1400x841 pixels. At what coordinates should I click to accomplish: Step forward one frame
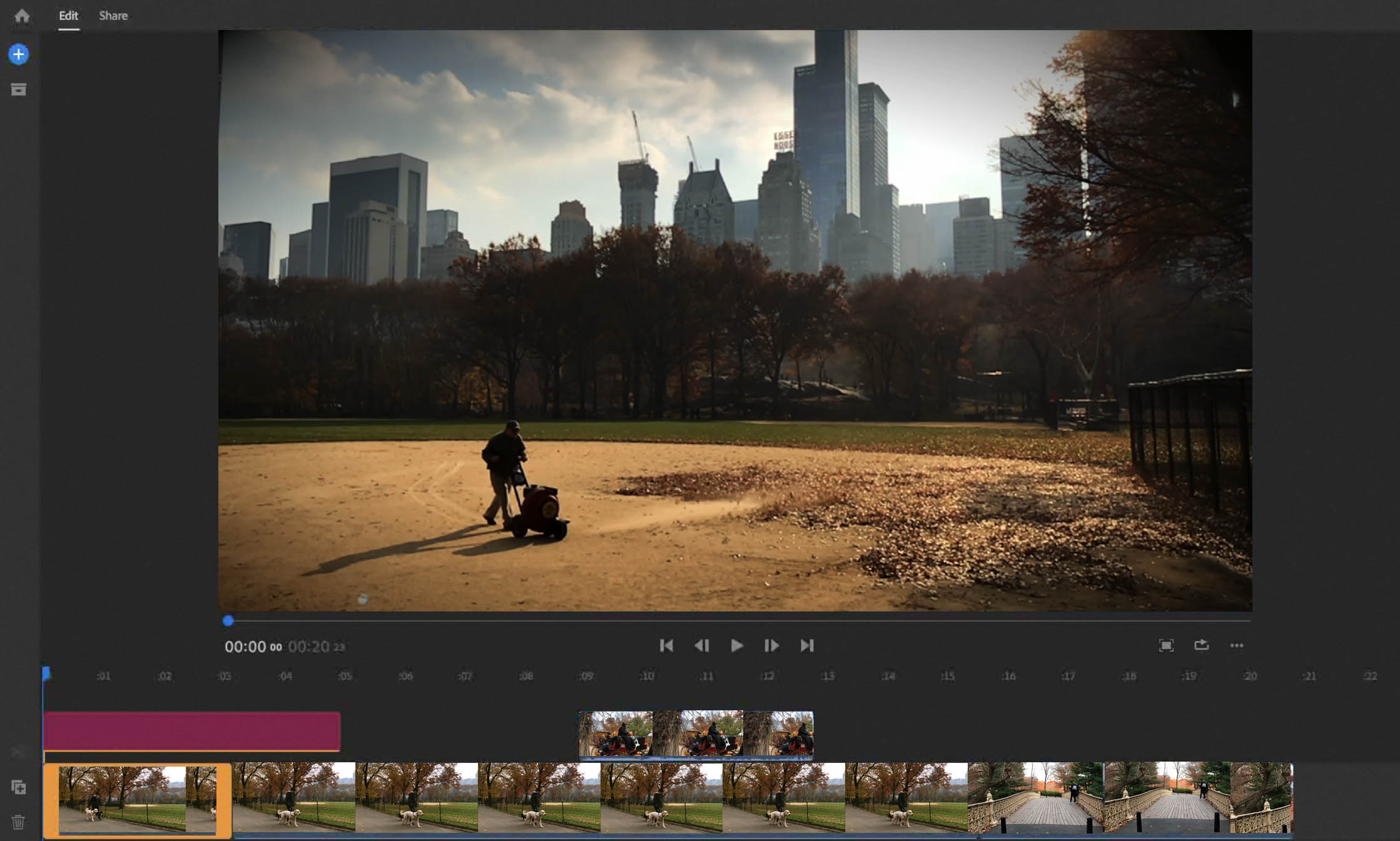pyautogui.click(x=771, y=645)
